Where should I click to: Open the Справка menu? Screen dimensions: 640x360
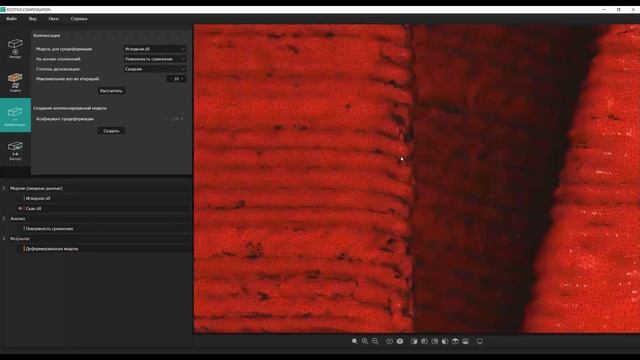click(79, 19)
